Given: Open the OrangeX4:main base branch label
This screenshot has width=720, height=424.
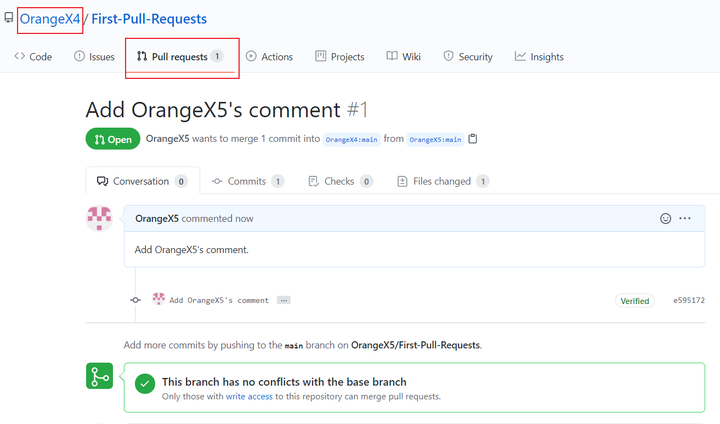Looking at the screenshot, I should pos(351,139).
